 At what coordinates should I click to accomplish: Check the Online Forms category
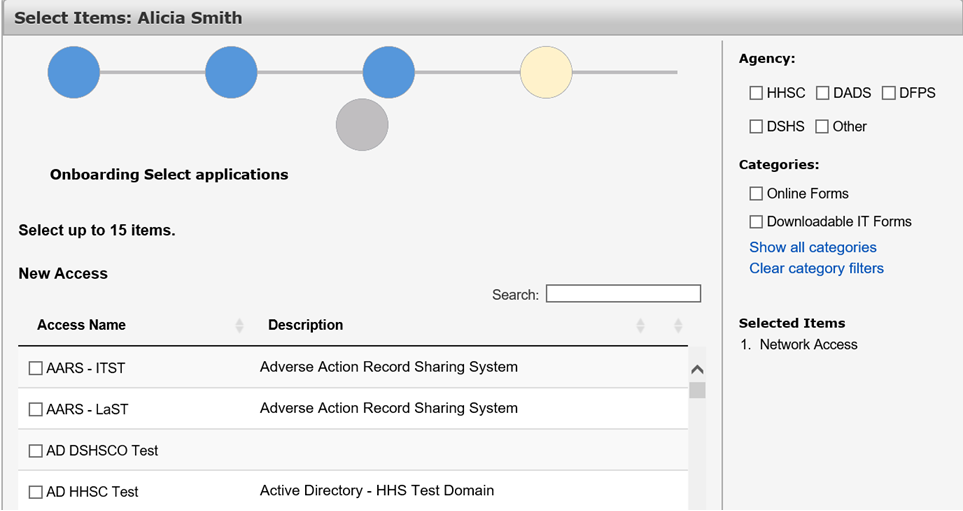tap(756, 194)
